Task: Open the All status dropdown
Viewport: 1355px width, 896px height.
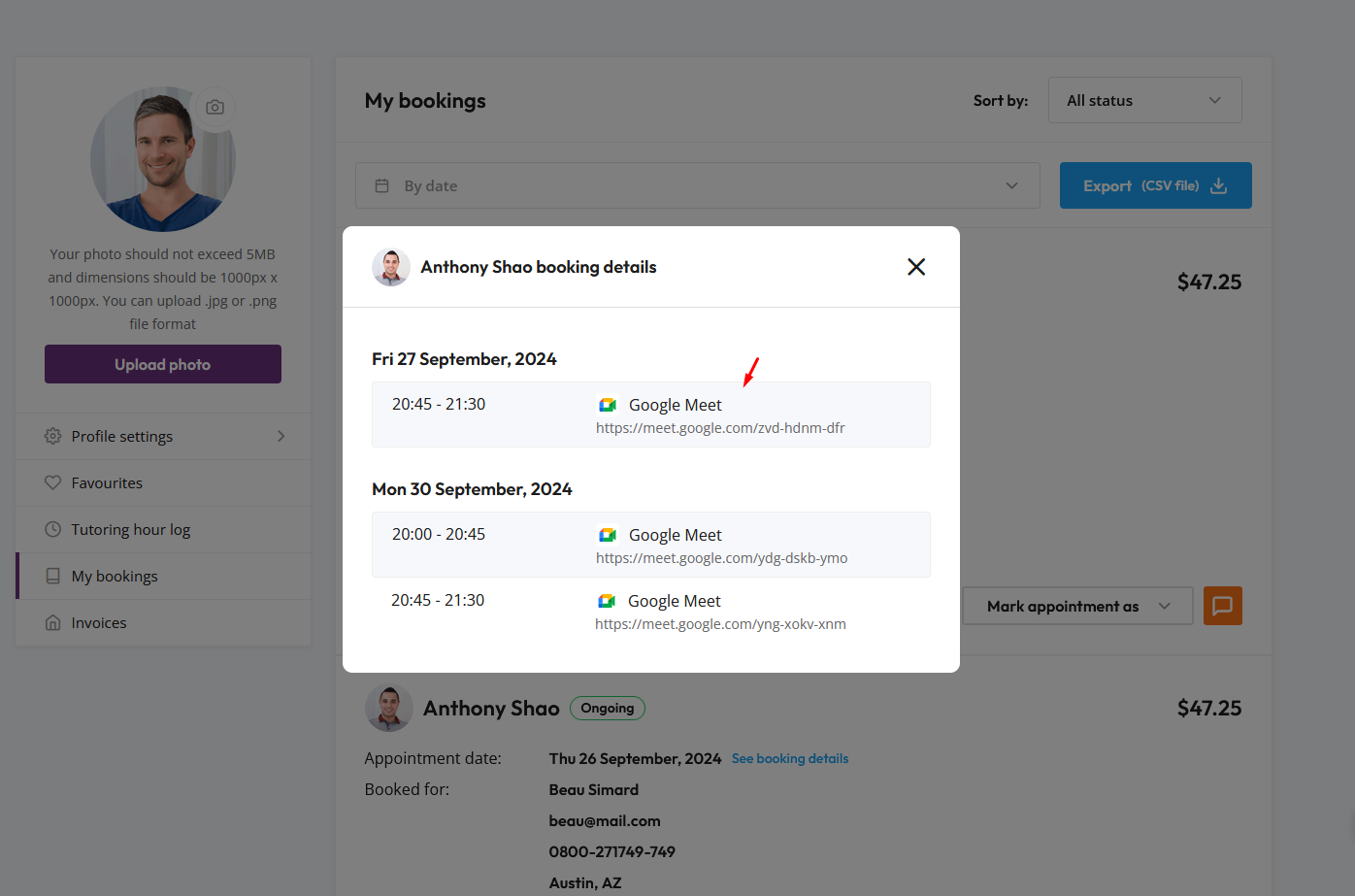Action: point(1144,100)
